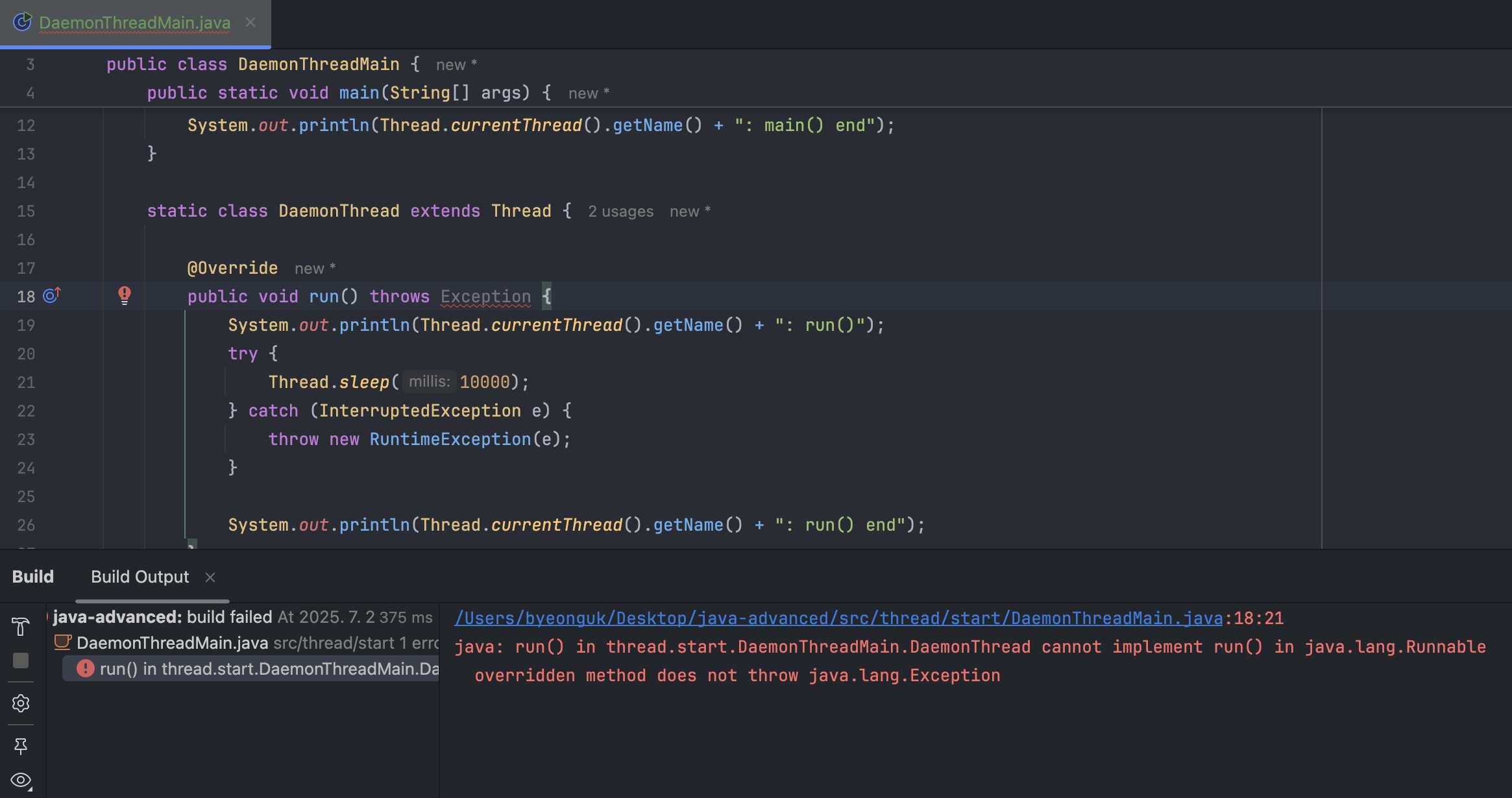Click the rebuild hammer icon
Screen dimensions: 1512x798
21,626
